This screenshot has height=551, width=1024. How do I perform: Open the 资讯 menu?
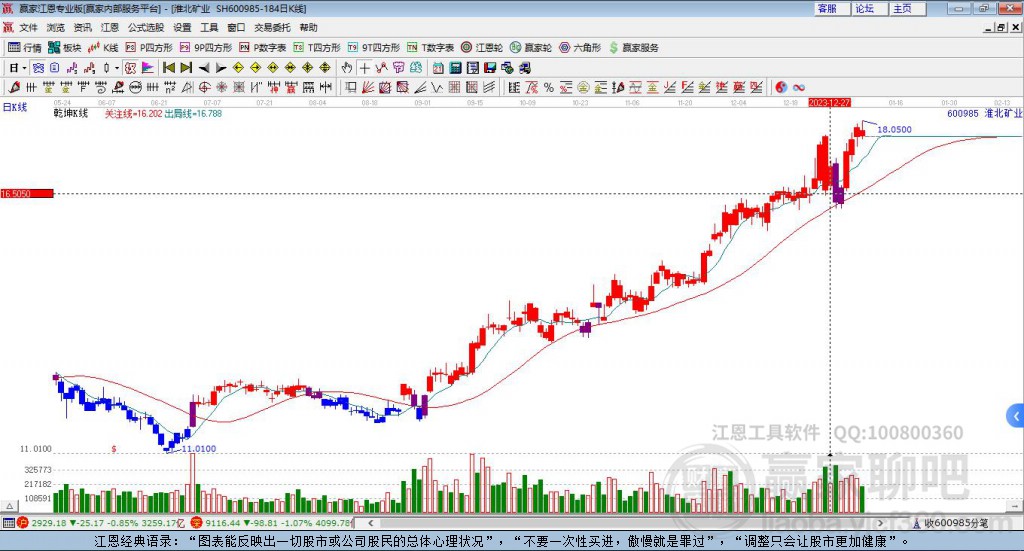point(82,27)
